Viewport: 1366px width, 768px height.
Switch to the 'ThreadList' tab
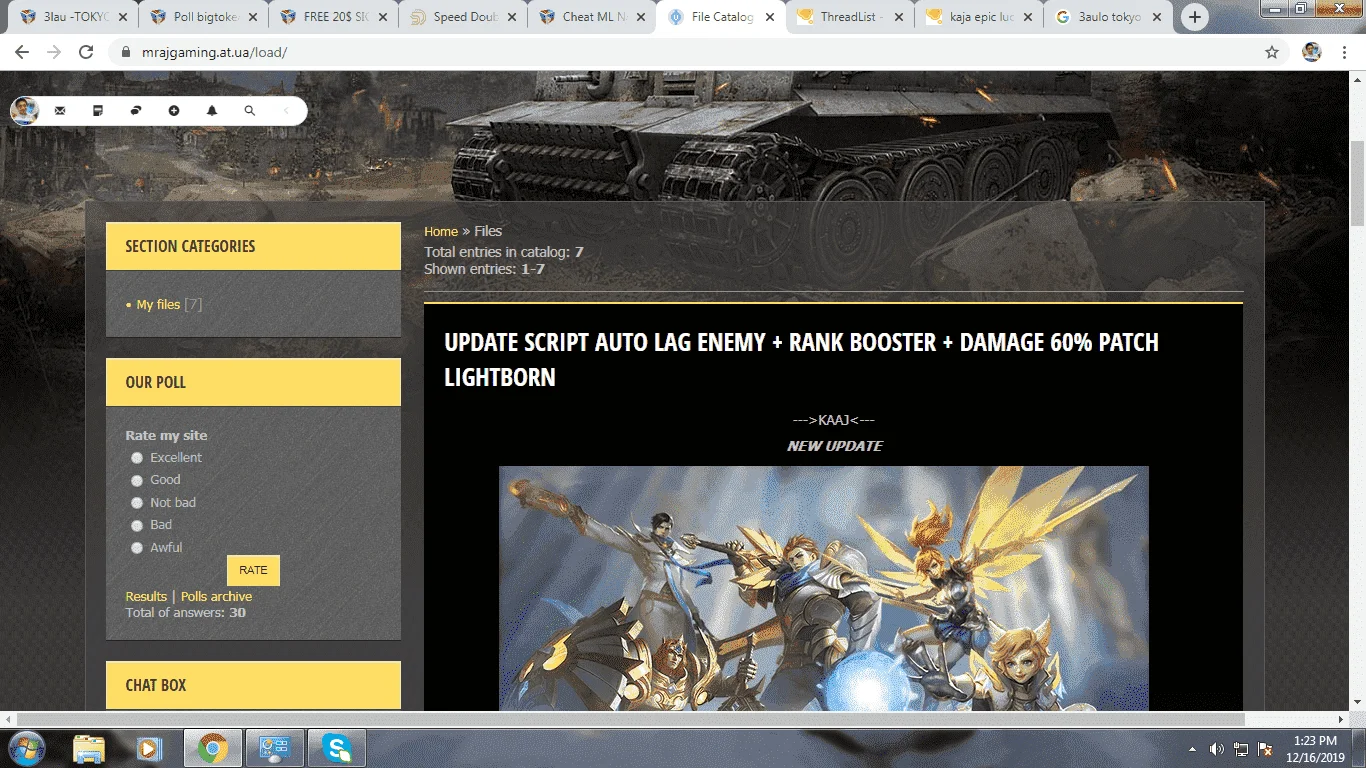[849, 17]
